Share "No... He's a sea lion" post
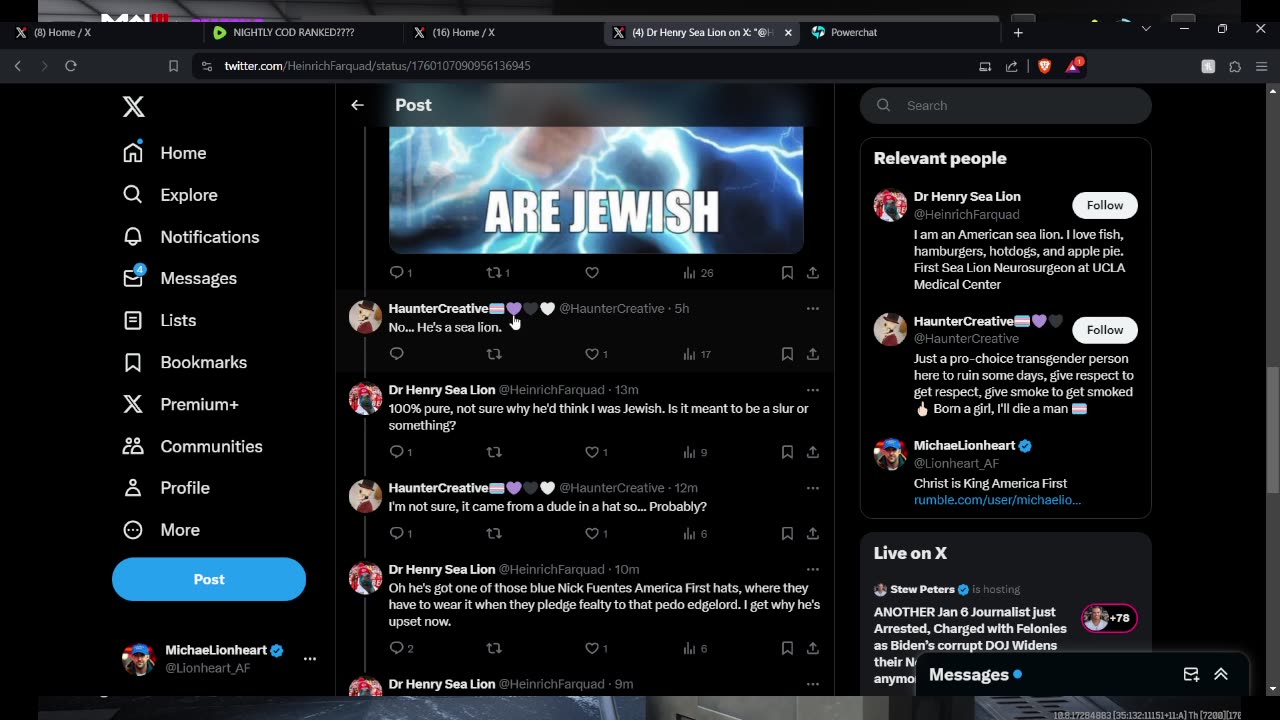 pos(813,354)
